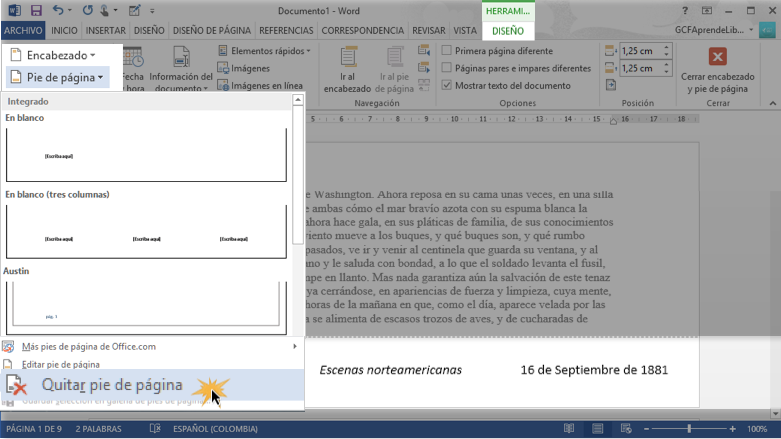
Task: Uncheck Mostrar texto del documento
Action: coord(447,86)
